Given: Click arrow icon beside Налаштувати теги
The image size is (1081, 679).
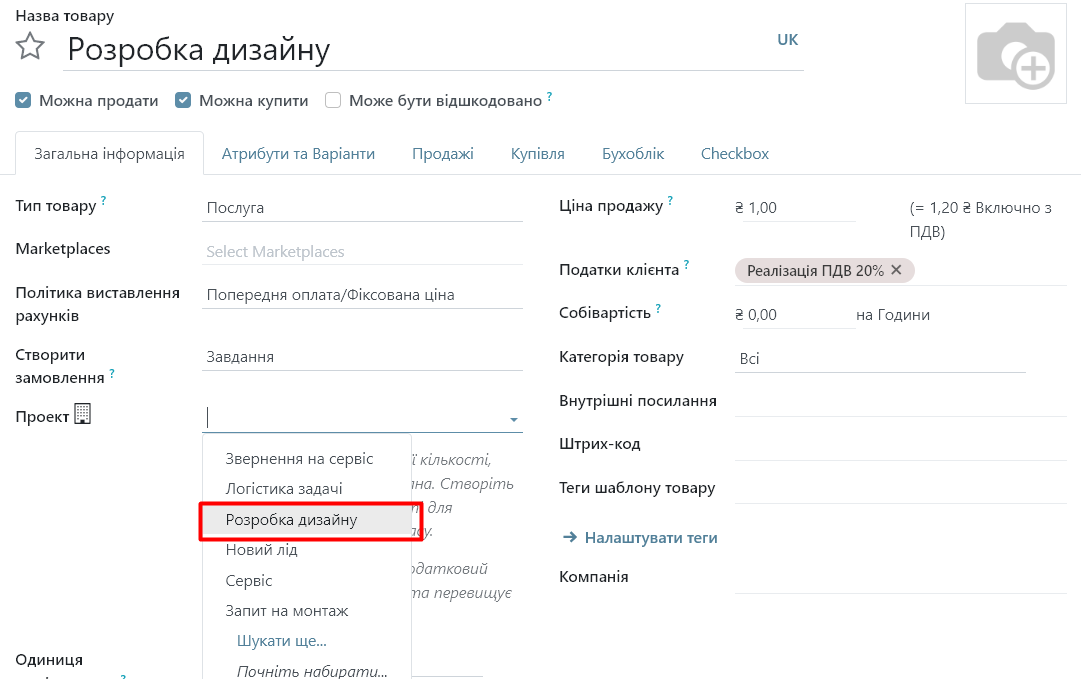Looking at the screenshot, I should [570, 537].
